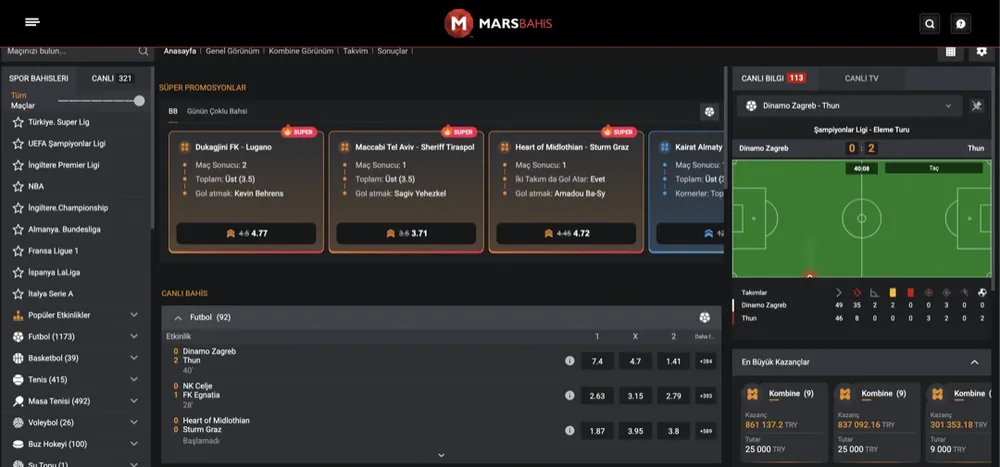Click the MARSBAHIS logo
The image size is (1000, 467).
click(498, 24)
